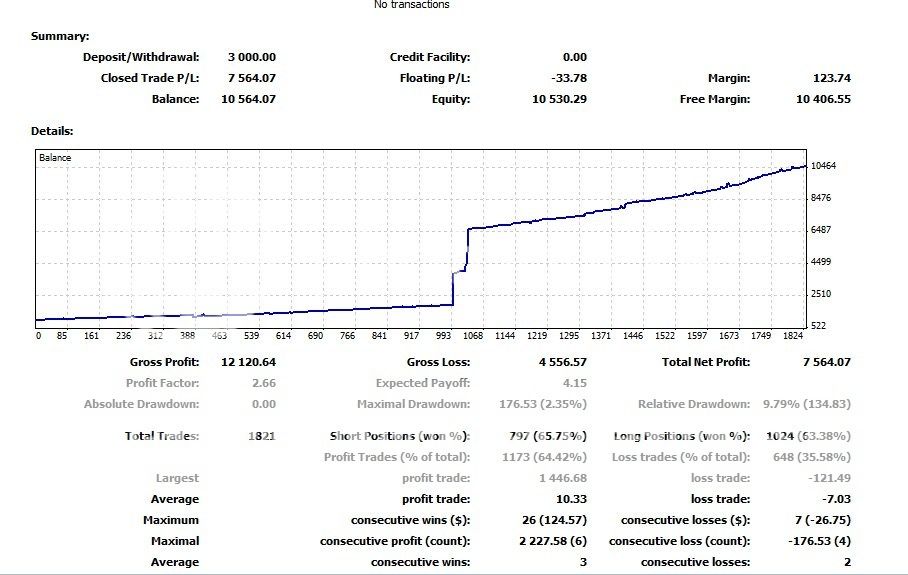Image resolution: width=908 pixels, height=575 pixels.
Task: Click the 10464 label on chart y-axis
Action: pos(823,166)
